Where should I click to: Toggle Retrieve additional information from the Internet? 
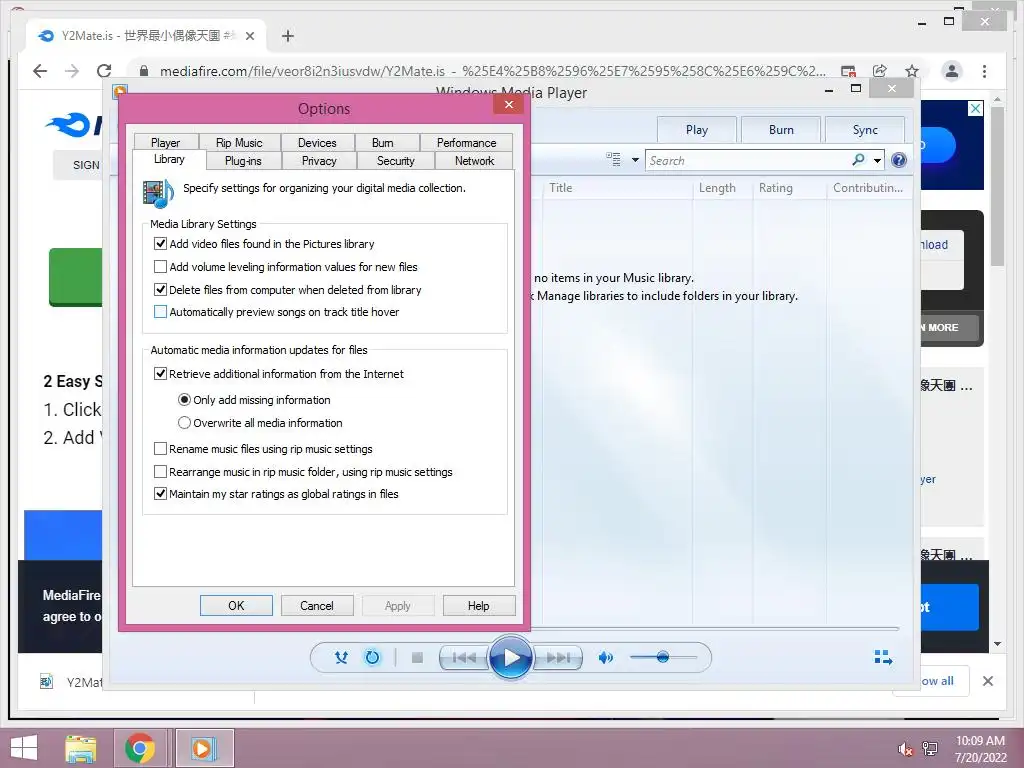click(x=161, y=374)
